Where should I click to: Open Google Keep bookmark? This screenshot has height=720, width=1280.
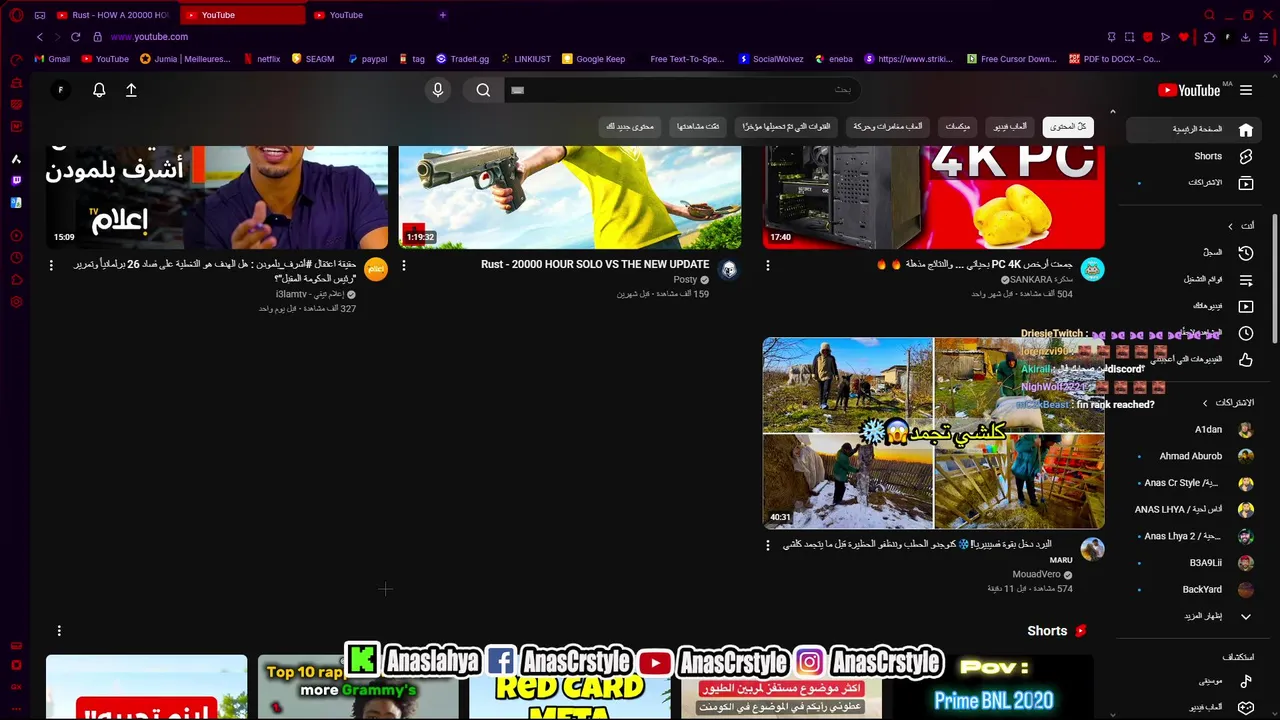point(594,59)
